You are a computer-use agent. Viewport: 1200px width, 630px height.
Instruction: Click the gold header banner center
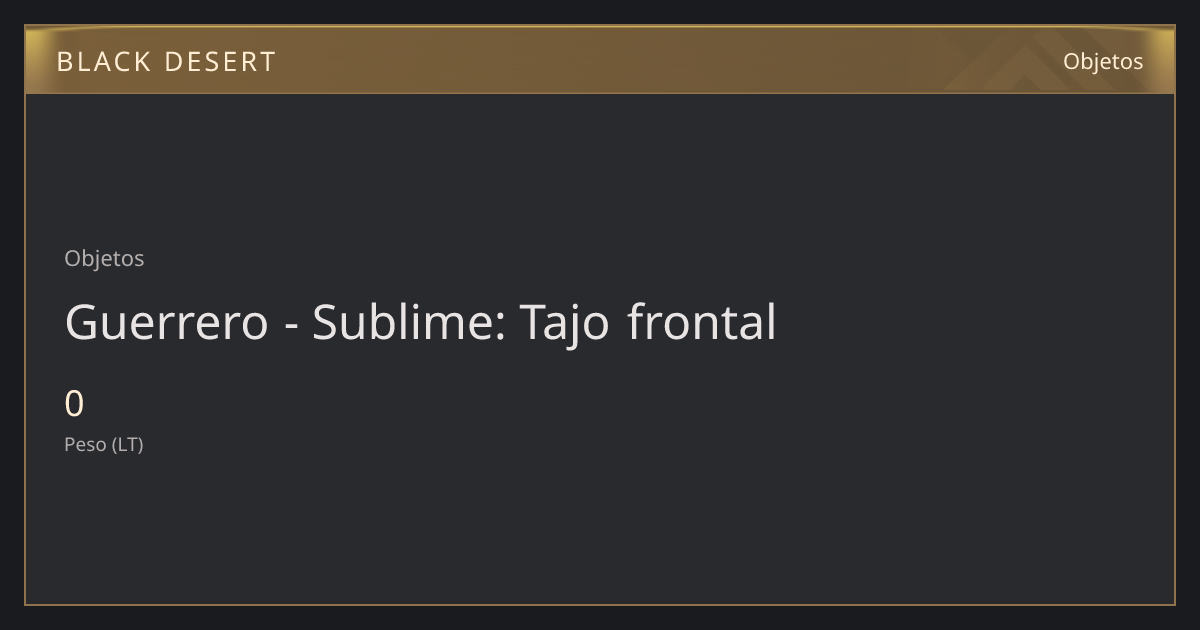pyautogui.click(x=600, y=60)
